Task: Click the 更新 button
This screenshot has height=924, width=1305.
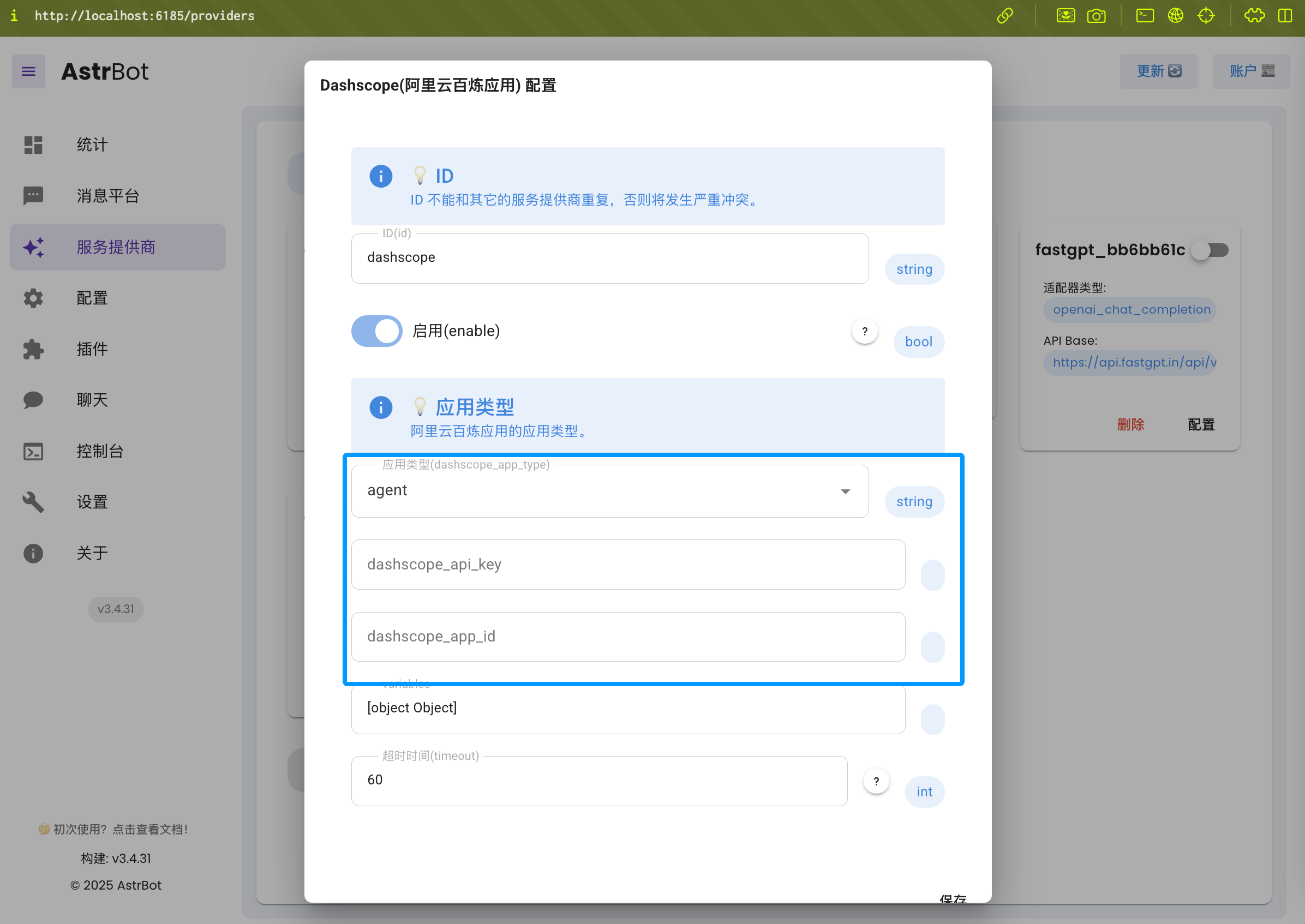Action: tap(1158, 71)
